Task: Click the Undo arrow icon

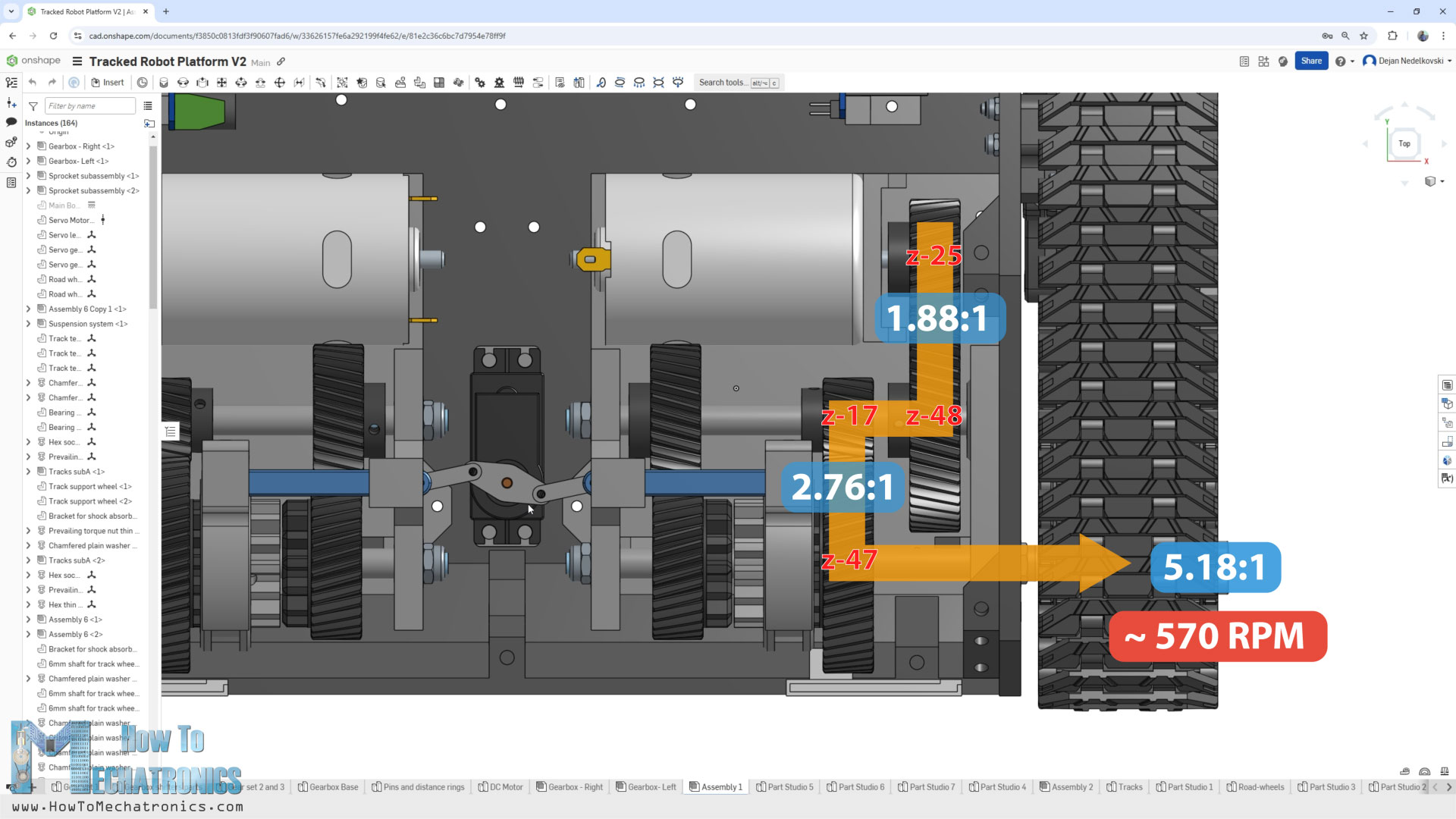Action: coord(33,83)
